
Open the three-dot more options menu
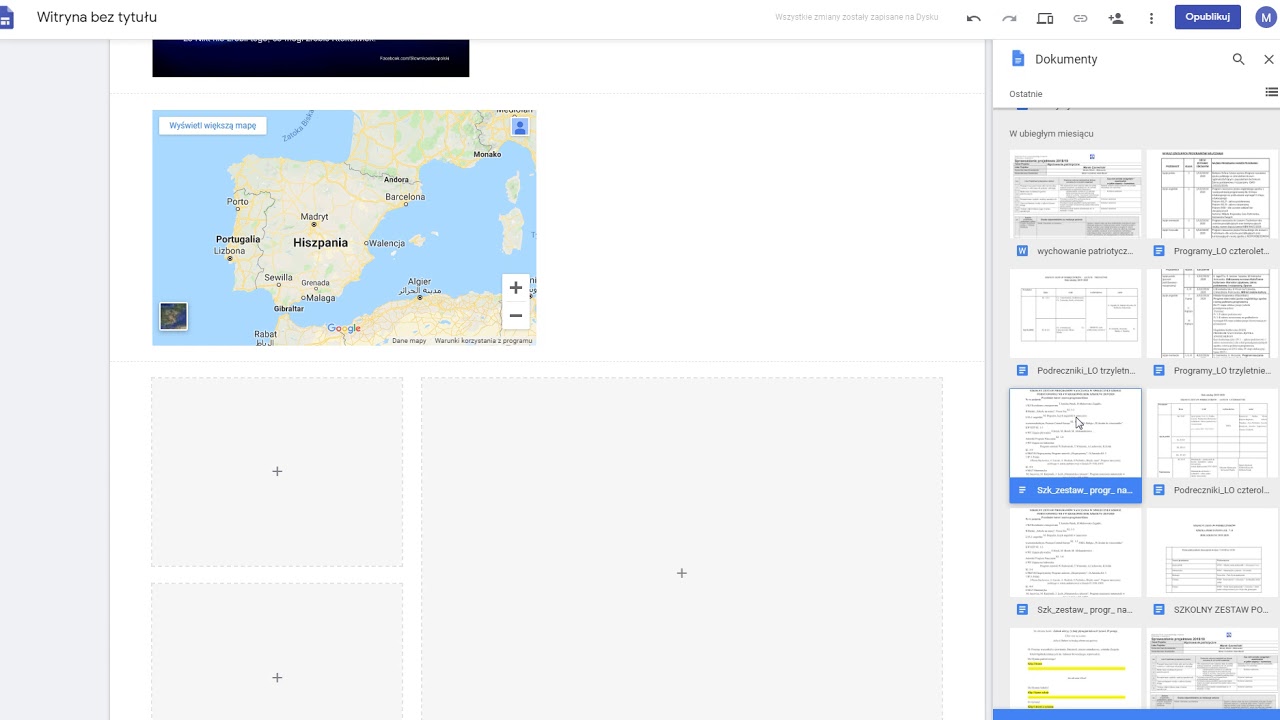tap(1152, 18)
